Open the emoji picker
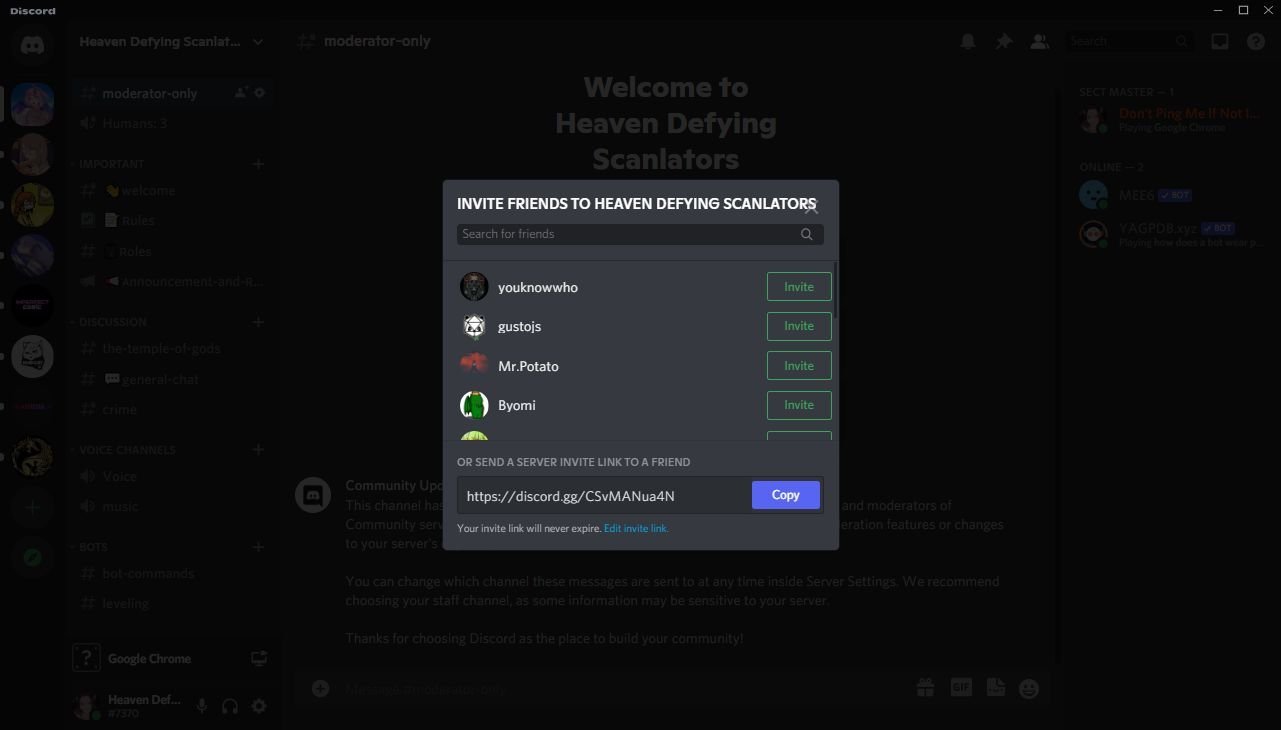 [1029, 688]
